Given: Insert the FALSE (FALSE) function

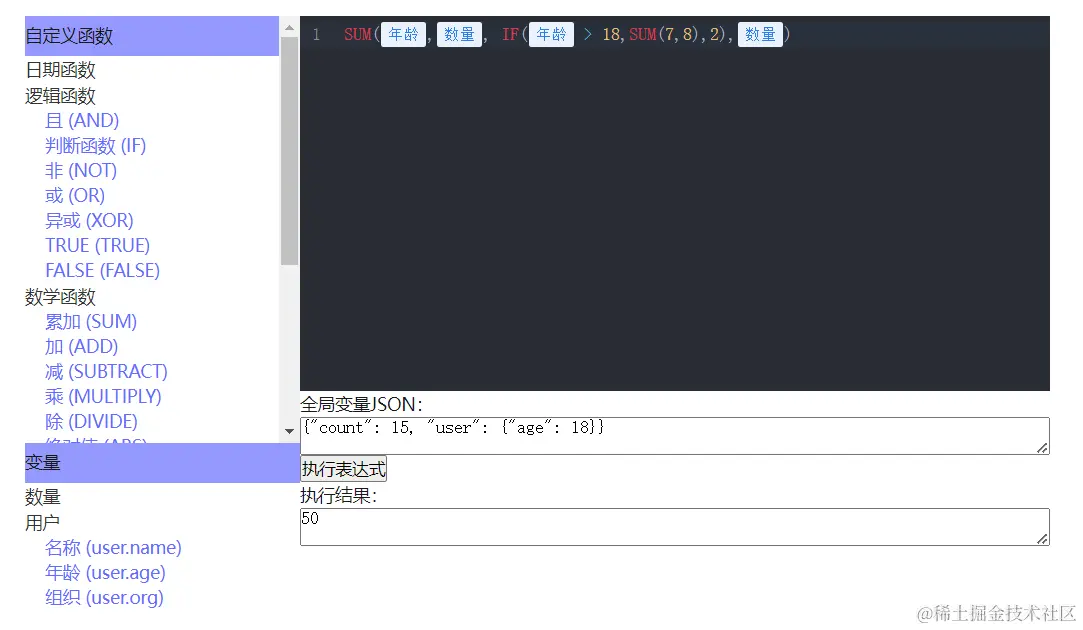Looking at the screenshot, I should pyautogui.click(x=102, y=270).
